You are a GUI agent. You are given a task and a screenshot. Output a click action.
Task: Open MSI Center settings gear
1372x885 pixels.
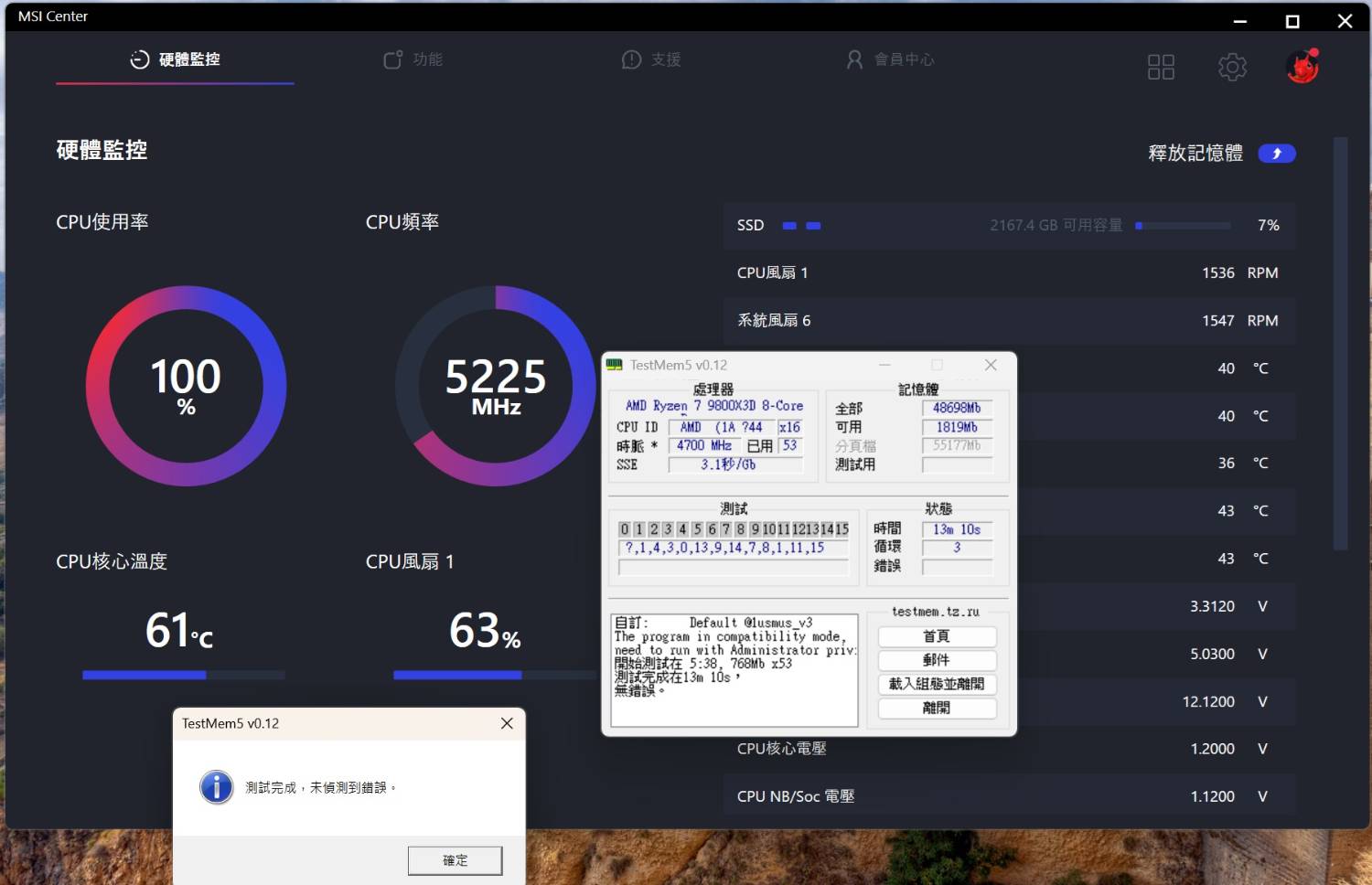(x=1232, y=67)
